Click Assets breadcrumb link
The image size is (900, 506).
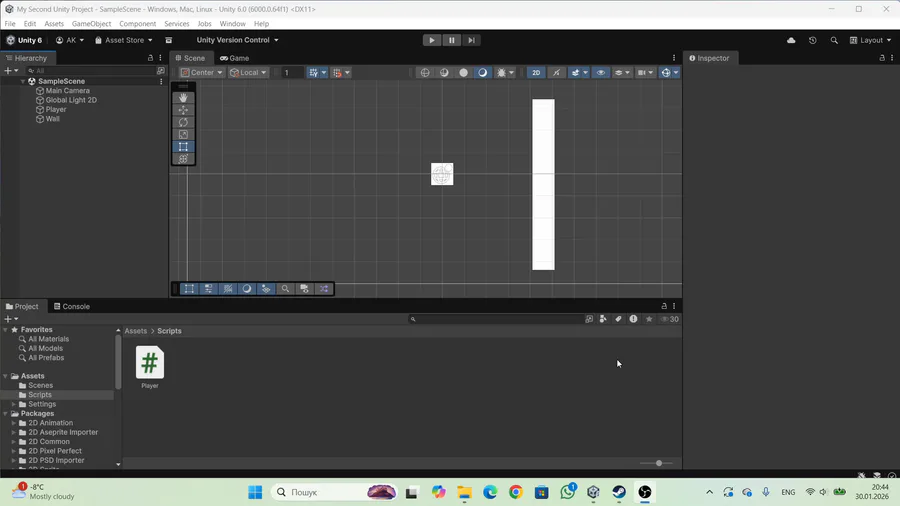(x=135, y=331)
